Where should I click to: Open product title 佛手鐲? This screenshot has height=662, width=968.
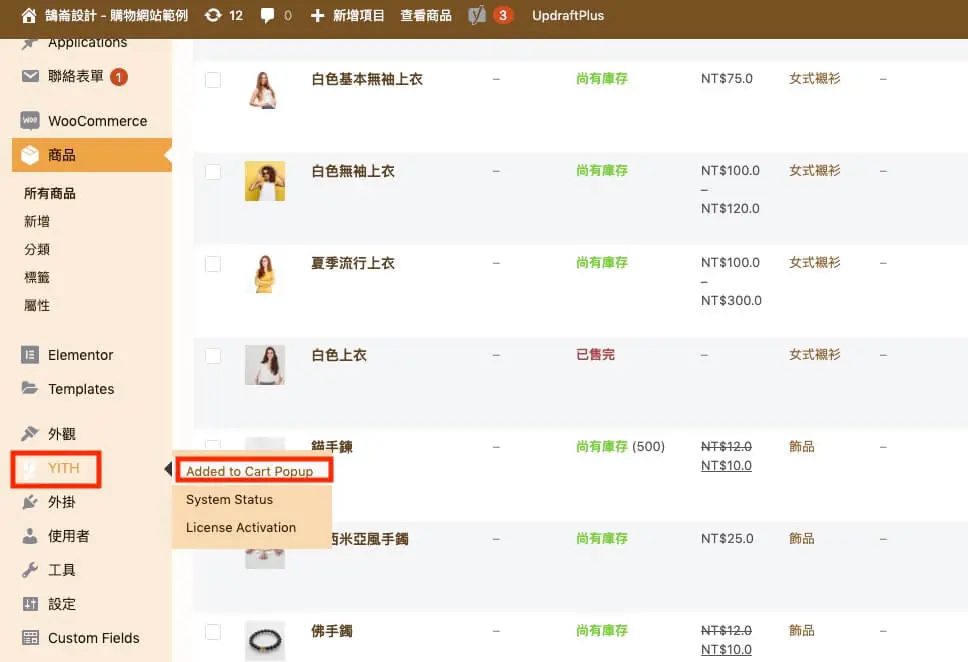332,631
